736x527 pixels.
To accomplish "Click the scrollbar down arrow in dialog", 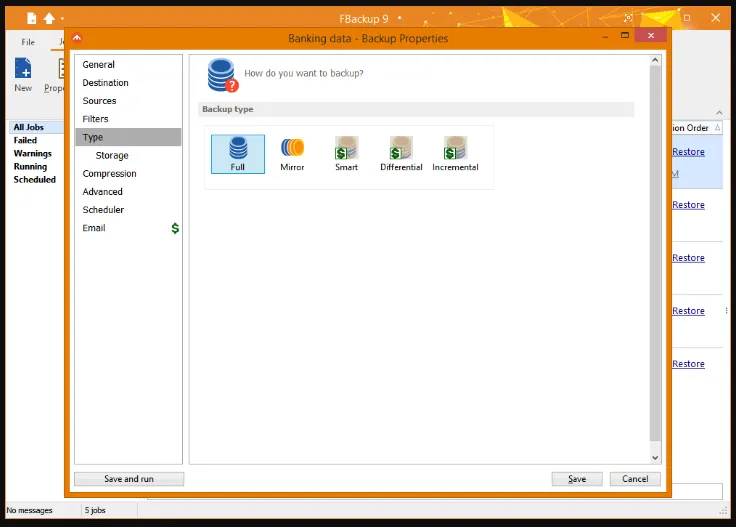I will (x=655, y=458).
